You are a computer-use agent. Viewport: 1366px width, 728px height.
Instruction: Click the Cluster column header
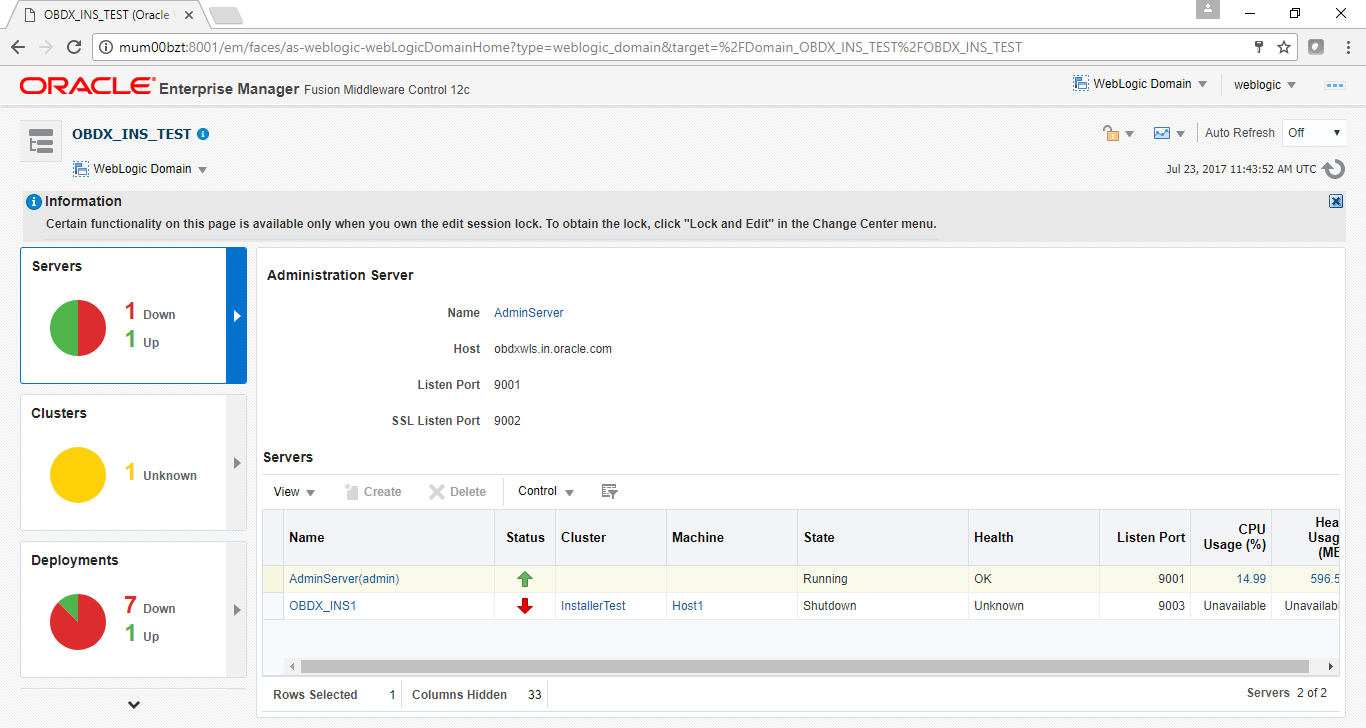(x=611, y=537)
